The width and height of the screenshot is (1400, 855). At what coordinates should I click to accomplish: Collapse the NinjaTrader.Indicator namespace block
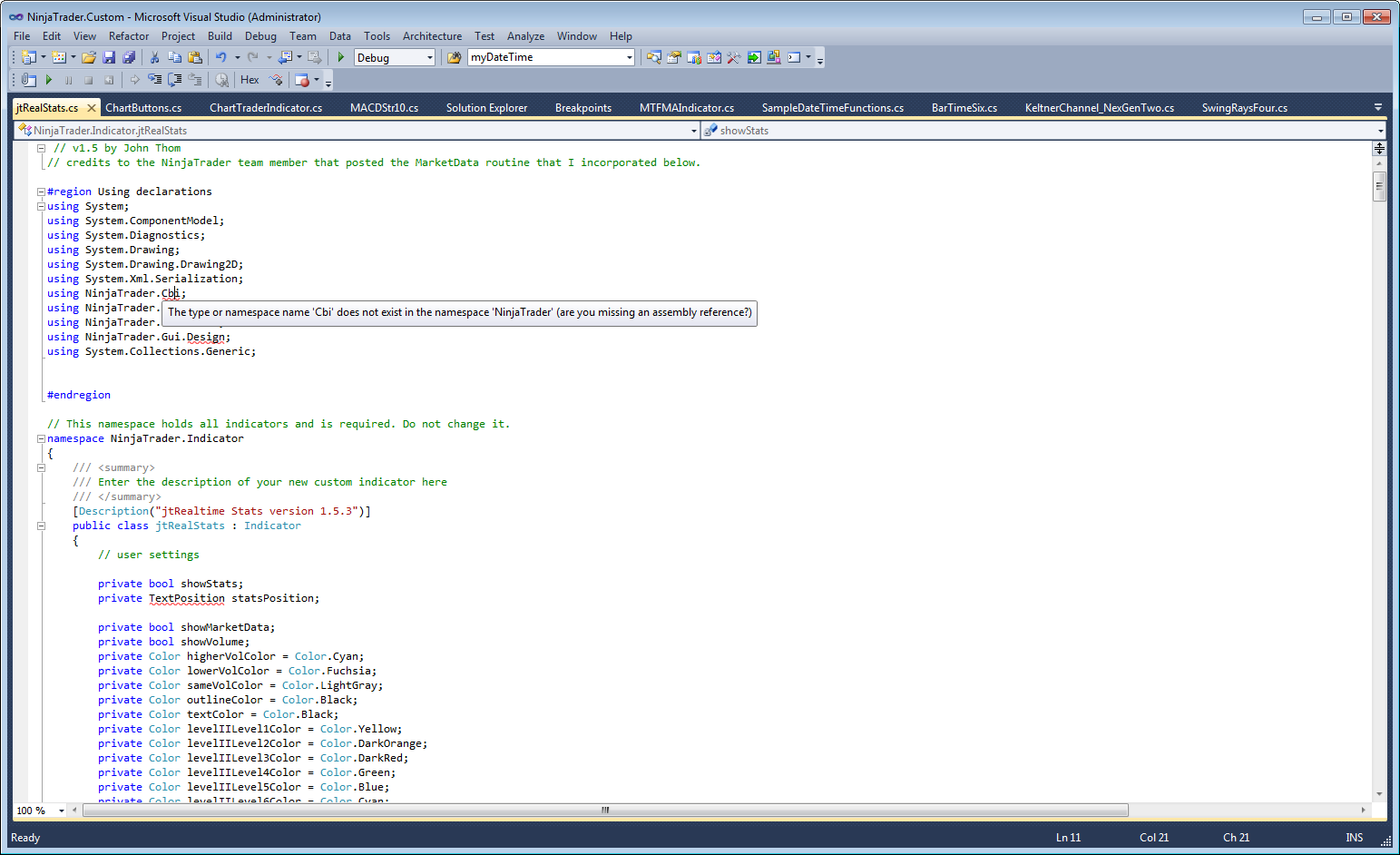click(x=41, y=438)
